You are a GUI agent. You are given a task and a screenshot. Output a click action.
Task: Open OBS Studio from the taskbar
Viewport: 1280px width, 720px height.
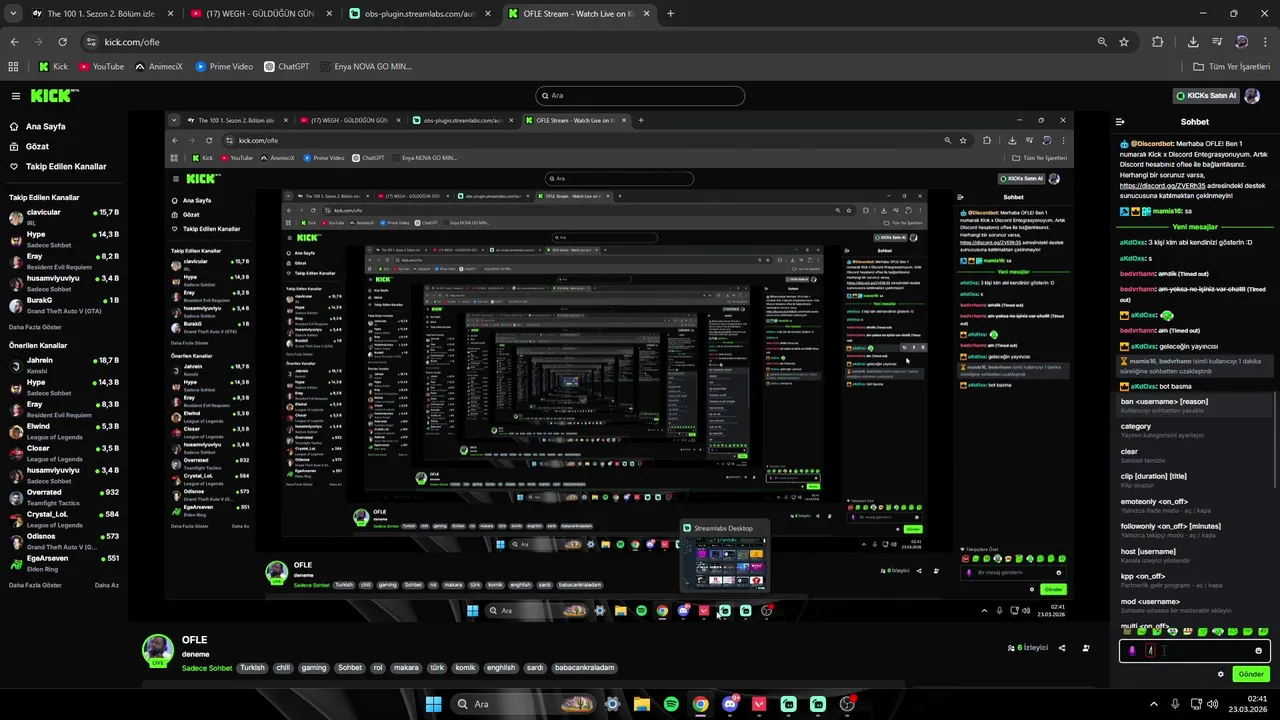point(848,704)
